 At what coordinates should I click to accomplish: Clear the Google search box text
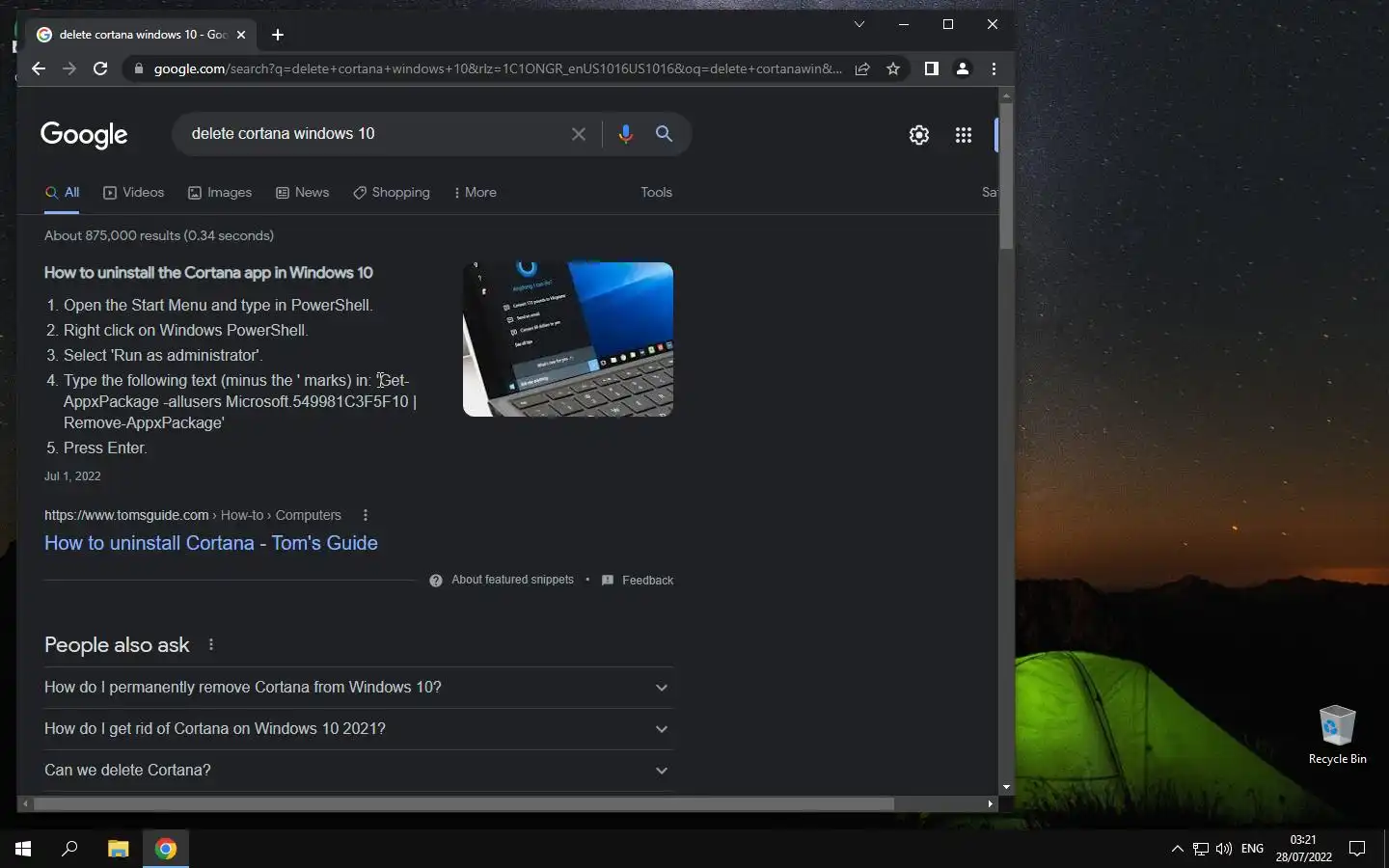(x=579, y=134)
